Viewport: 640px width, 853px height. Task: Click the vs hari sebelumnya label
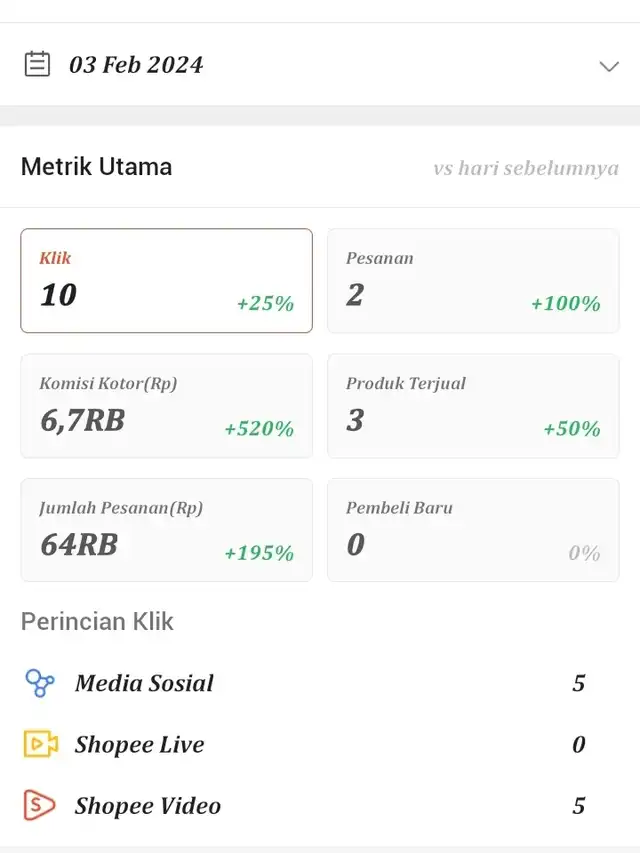pos(526,168)
